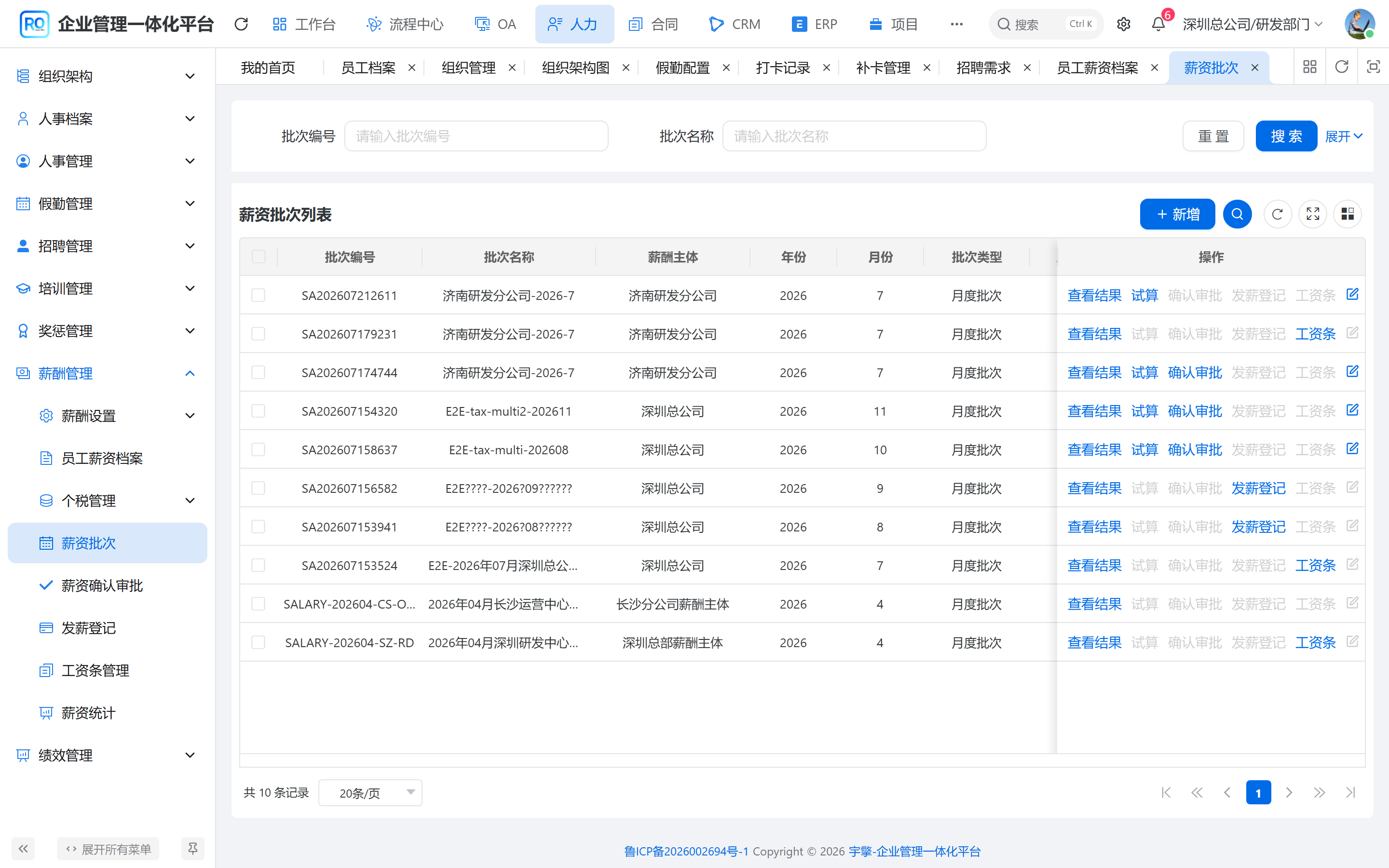This screenshot has height=868, width=1389.
Task: Close the 招聘需求 tab
Action: point(1027,68)
